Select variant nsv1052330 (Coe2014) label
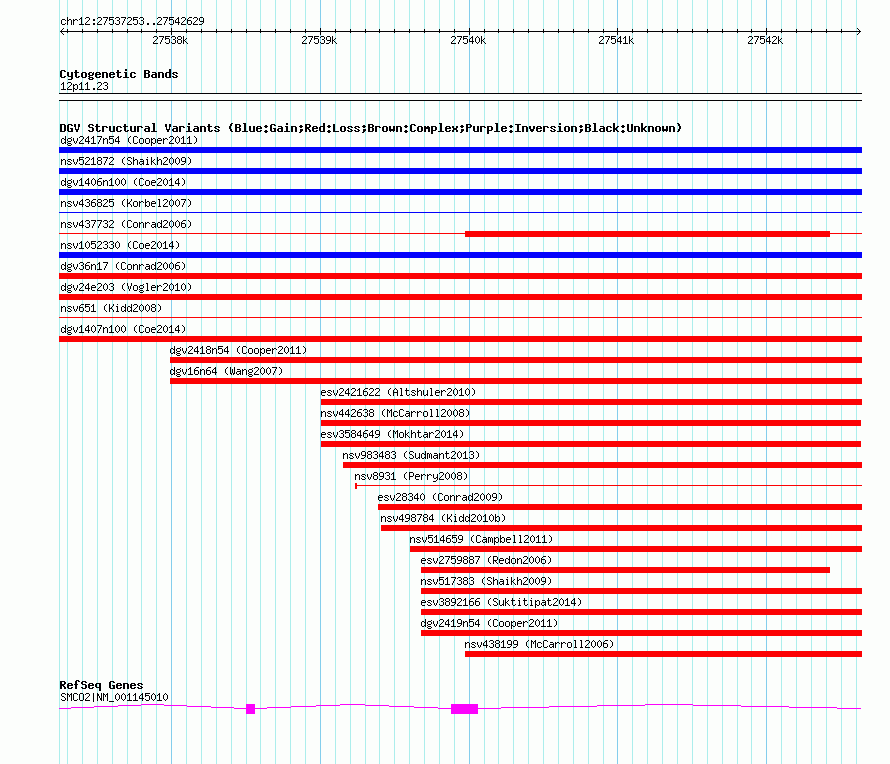The image size is (890, 764). 120,245
